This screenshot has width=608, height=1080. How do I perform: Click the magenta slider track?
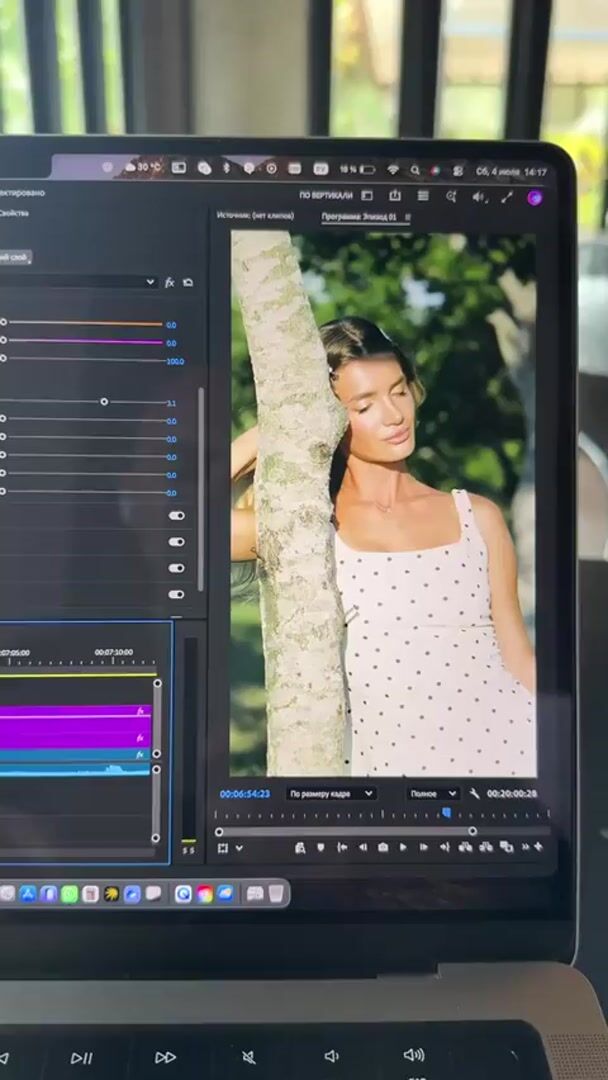(85, 341)
